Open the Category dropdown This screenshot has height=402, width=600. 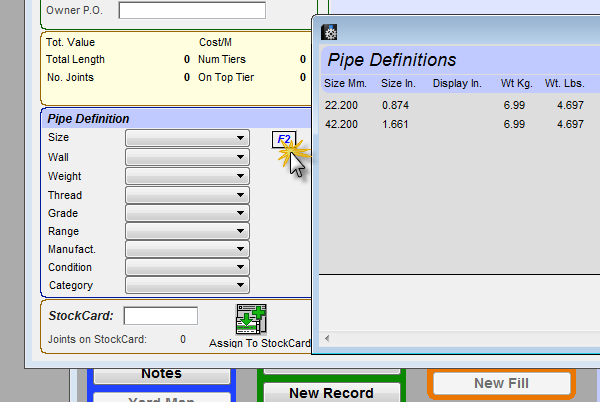tap(186, 285)
